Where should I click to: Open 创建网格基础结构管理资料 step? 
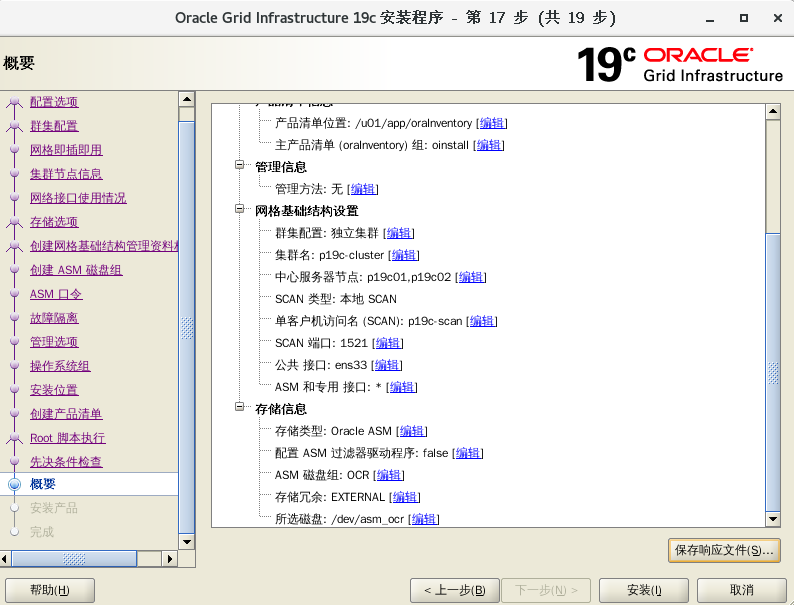[x=104, y=246]
